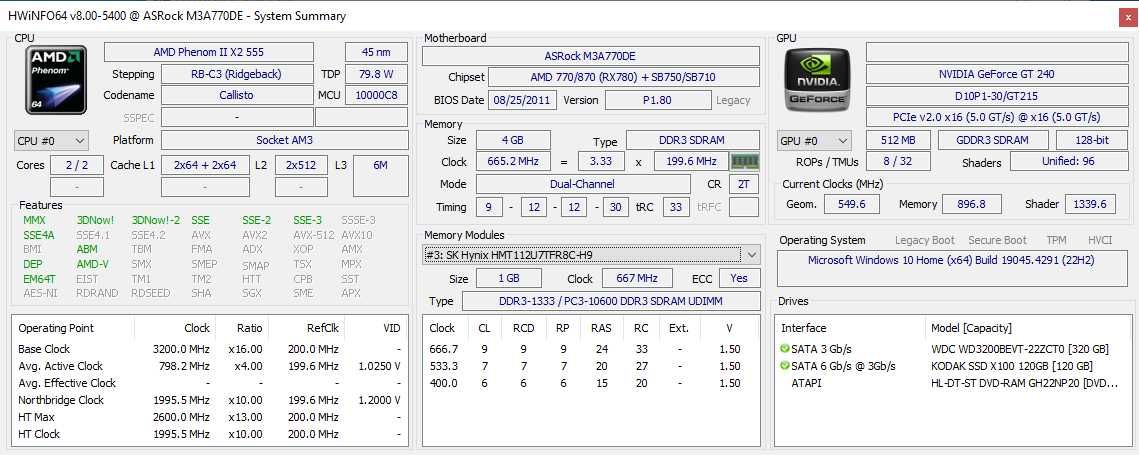
Task: Click the 45 nm process field
Action: click(376, 52)
